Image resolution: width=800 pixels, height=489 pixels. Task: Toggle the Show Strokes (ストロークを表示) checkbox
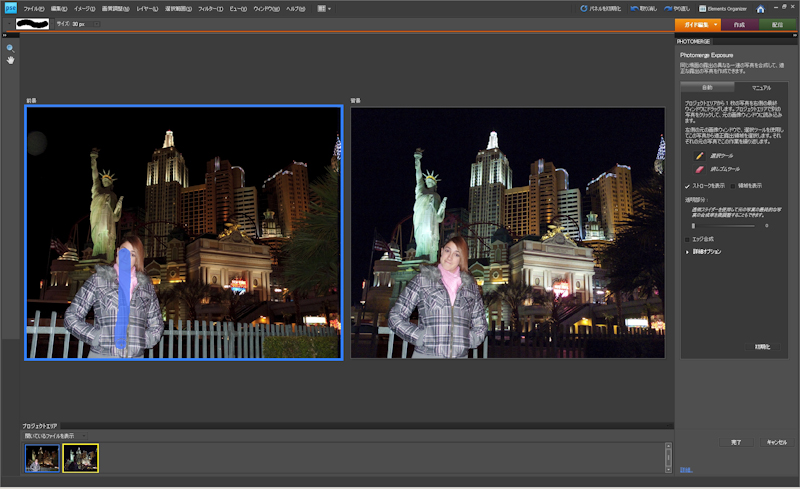click(x=687, y=185)
